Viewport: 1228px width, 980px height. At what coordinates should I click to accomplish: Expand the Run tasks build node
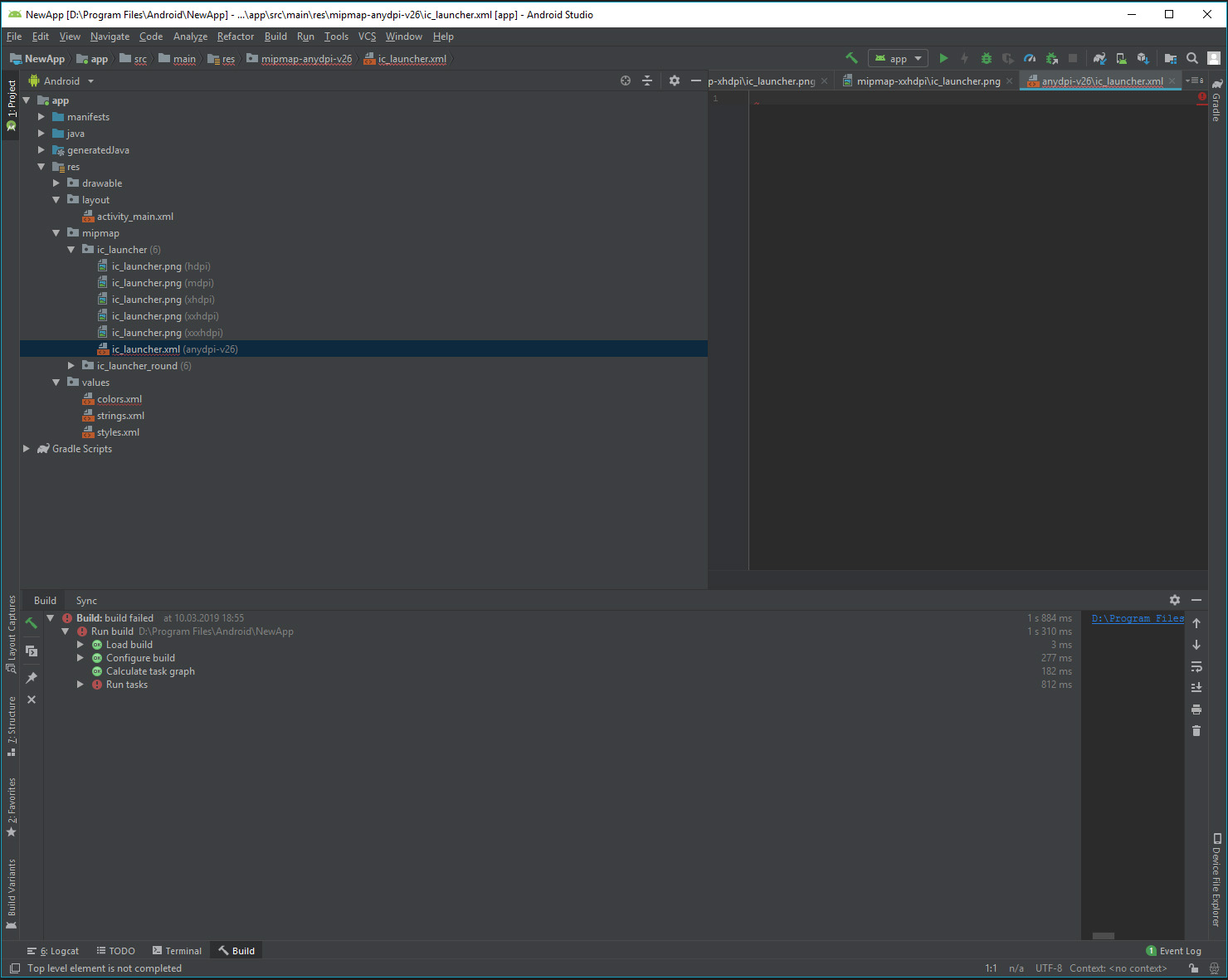pos(80,685)
